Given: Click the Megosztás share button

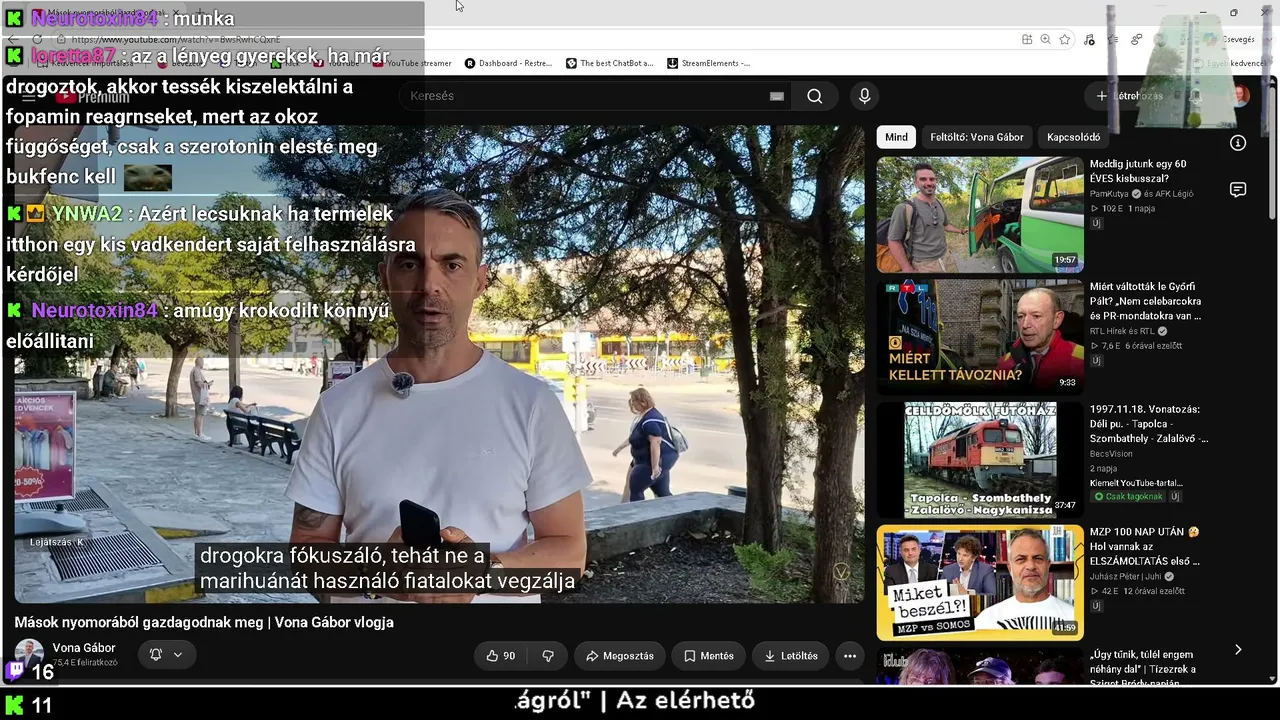Looking at the screenshot, I should click(x=620, y=656).
